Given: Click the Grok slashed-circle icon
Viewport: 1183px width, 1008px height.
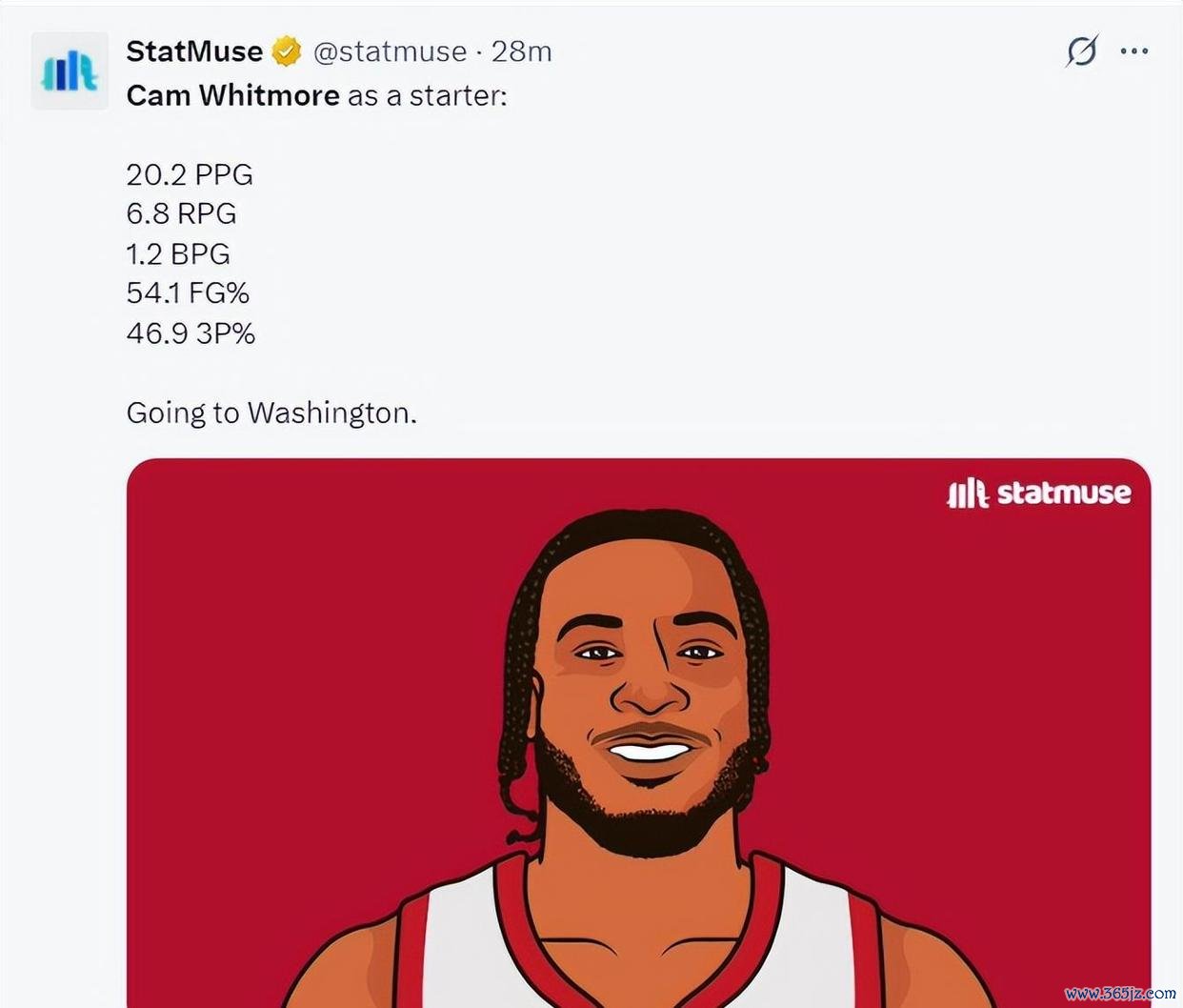Looking at the screenshot, I should click(1082, 50).
